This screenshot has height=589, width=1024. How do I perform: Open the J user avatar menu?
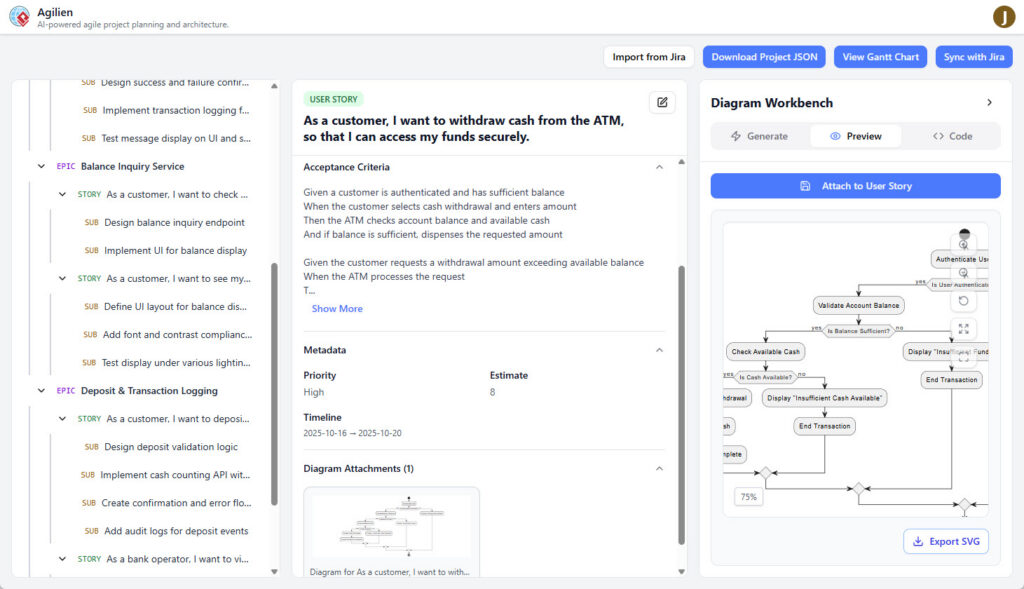coord(1004,17)
